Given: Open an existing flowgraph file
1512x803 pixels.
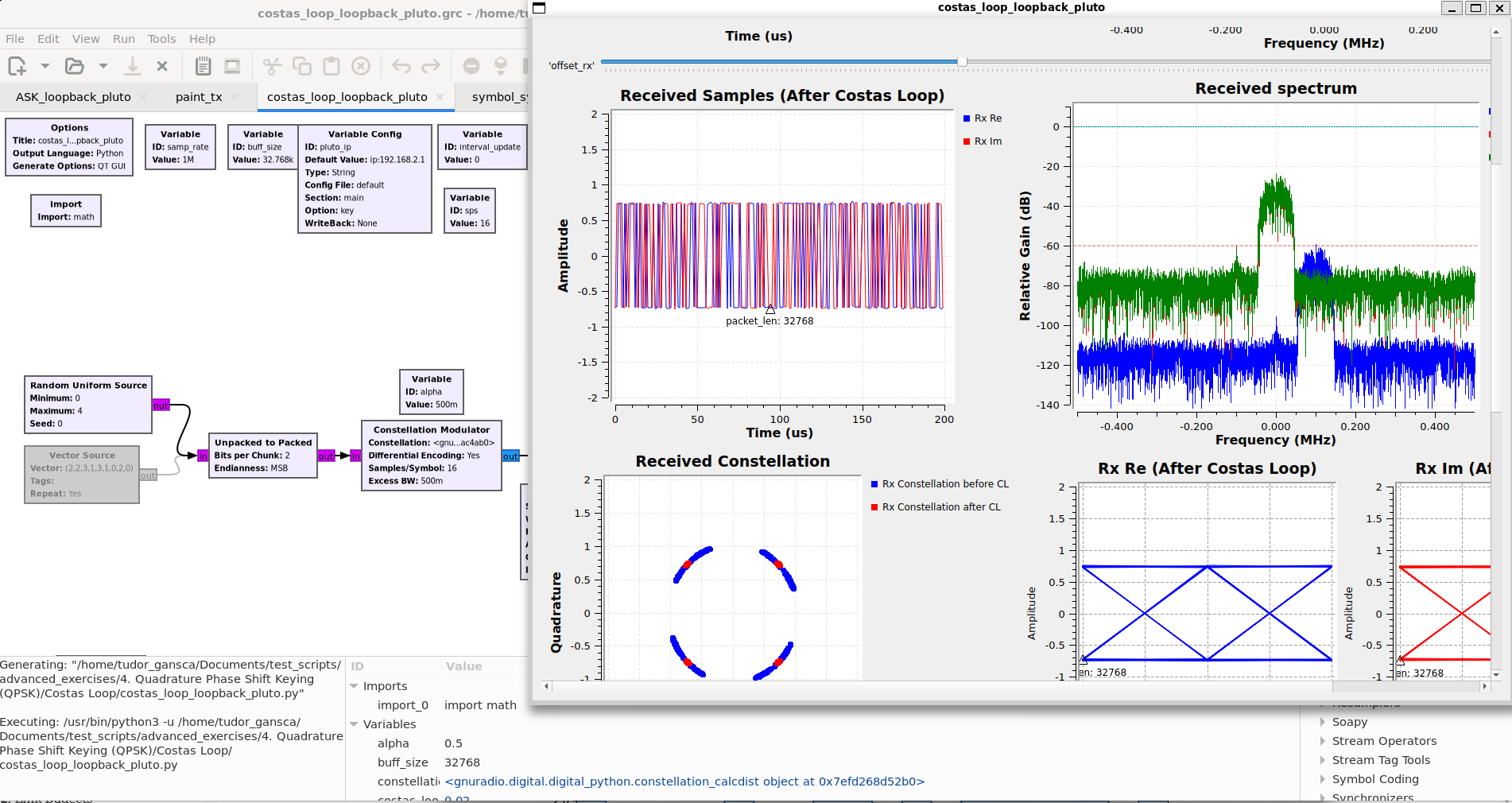Looking at the screenshot, I should coord(75,66).
